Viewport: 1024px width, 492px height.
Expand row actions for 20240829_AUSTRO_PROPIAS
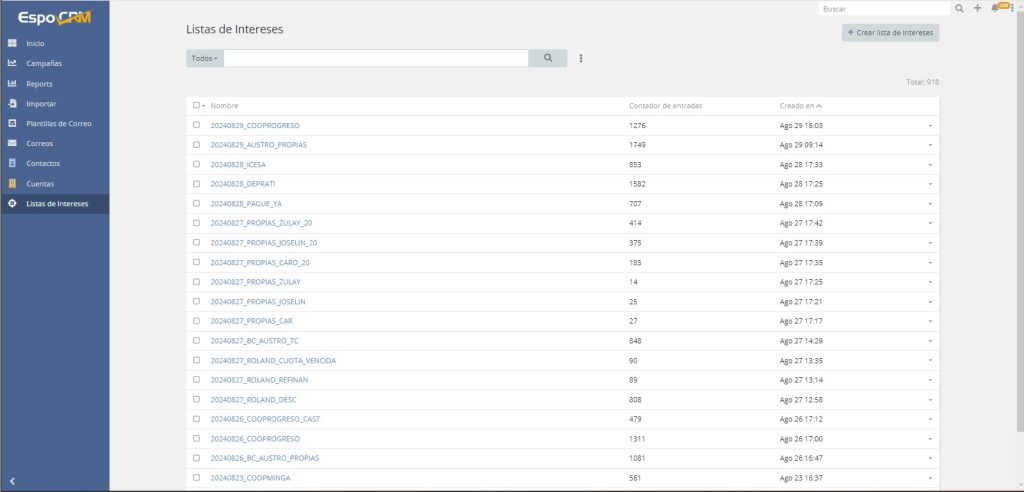[x=929, y=145]
